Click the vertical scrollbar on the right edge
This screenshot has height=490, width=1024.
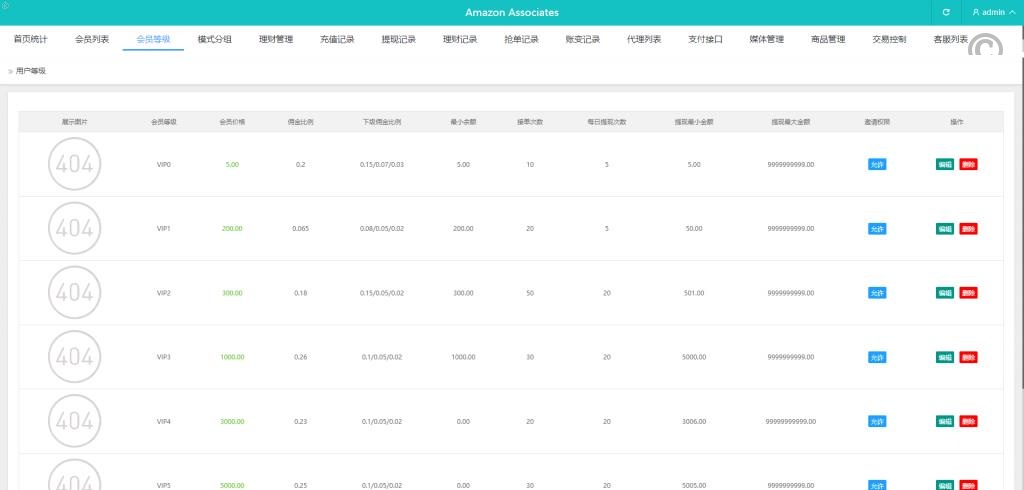point(1020,250)
